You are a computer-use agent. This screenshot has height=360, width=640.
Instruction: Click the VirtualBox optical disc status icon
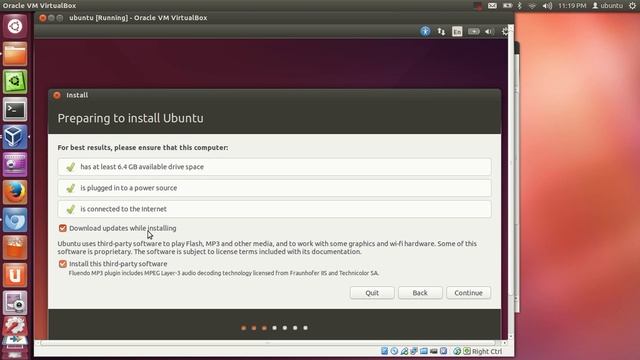[x=394, y=351]
